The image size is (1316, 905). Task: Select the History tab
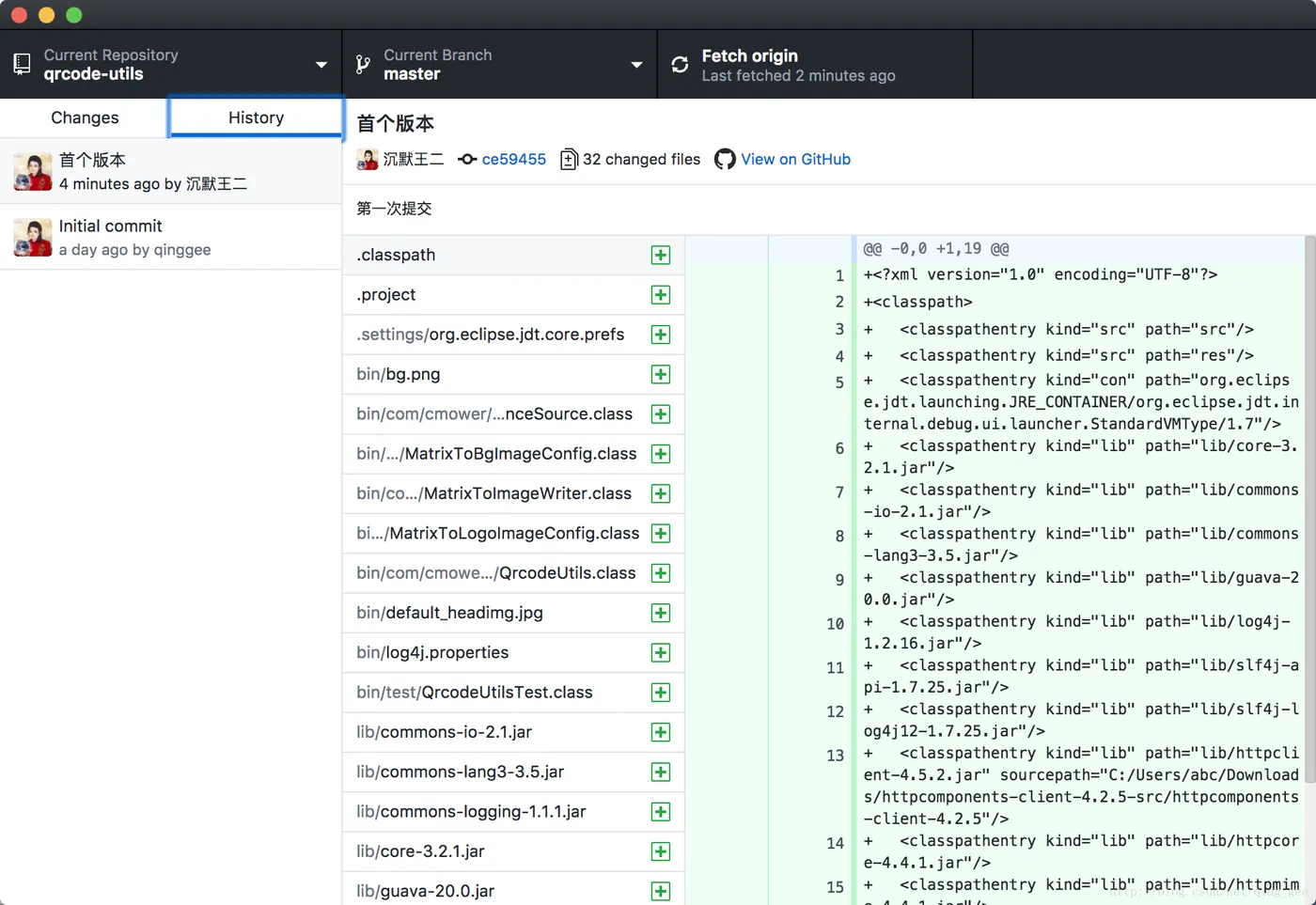256,117
